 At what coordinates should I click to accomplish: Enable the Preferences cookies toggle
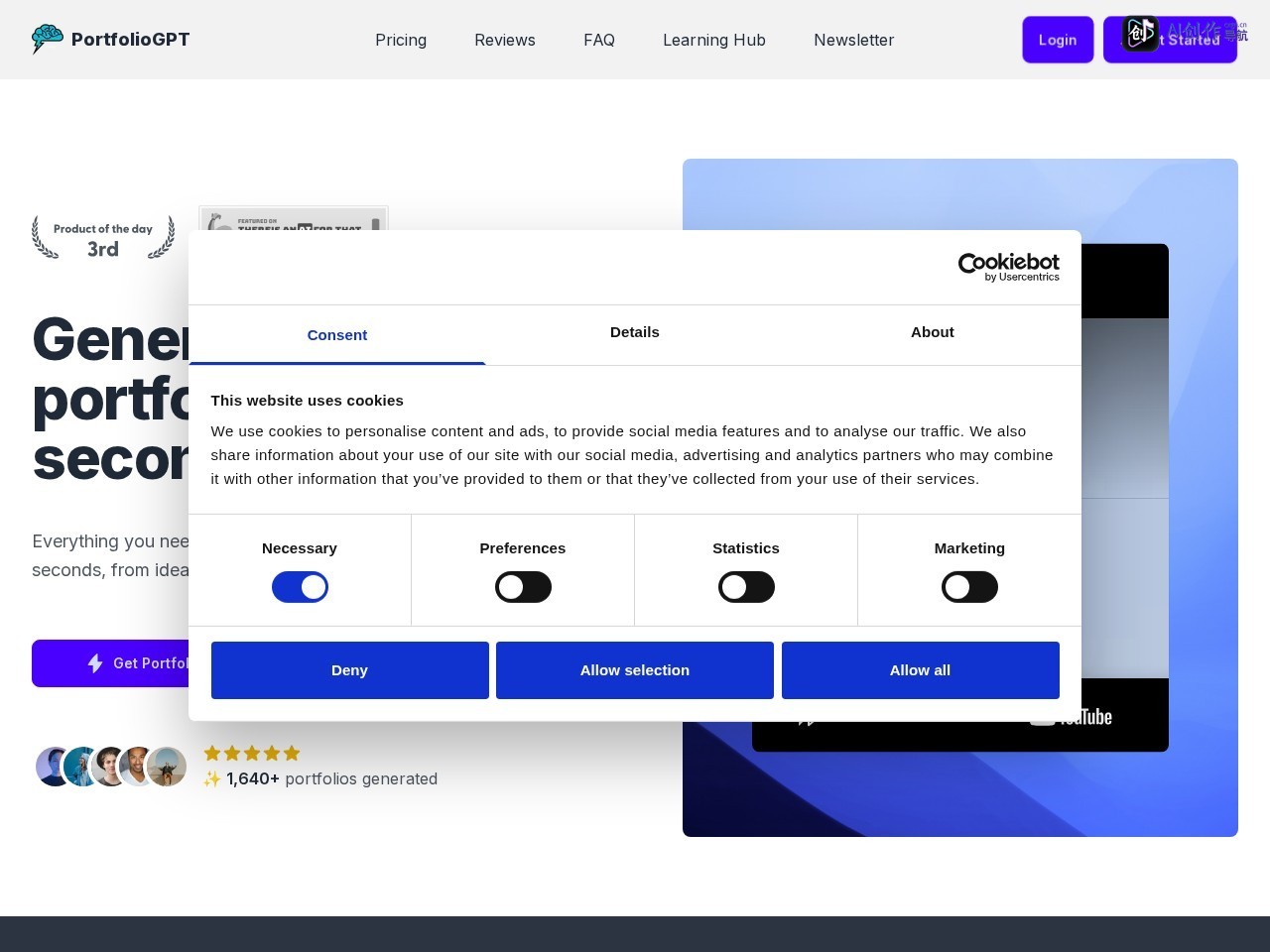[x=523, y=587]
